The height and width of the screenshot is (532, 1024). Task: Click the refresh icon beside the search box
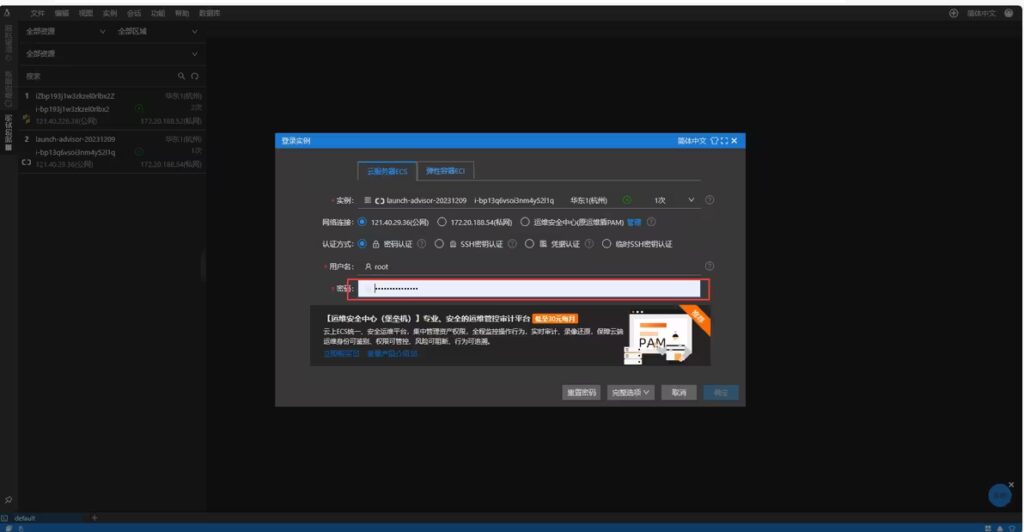click(x=195, y=76)
